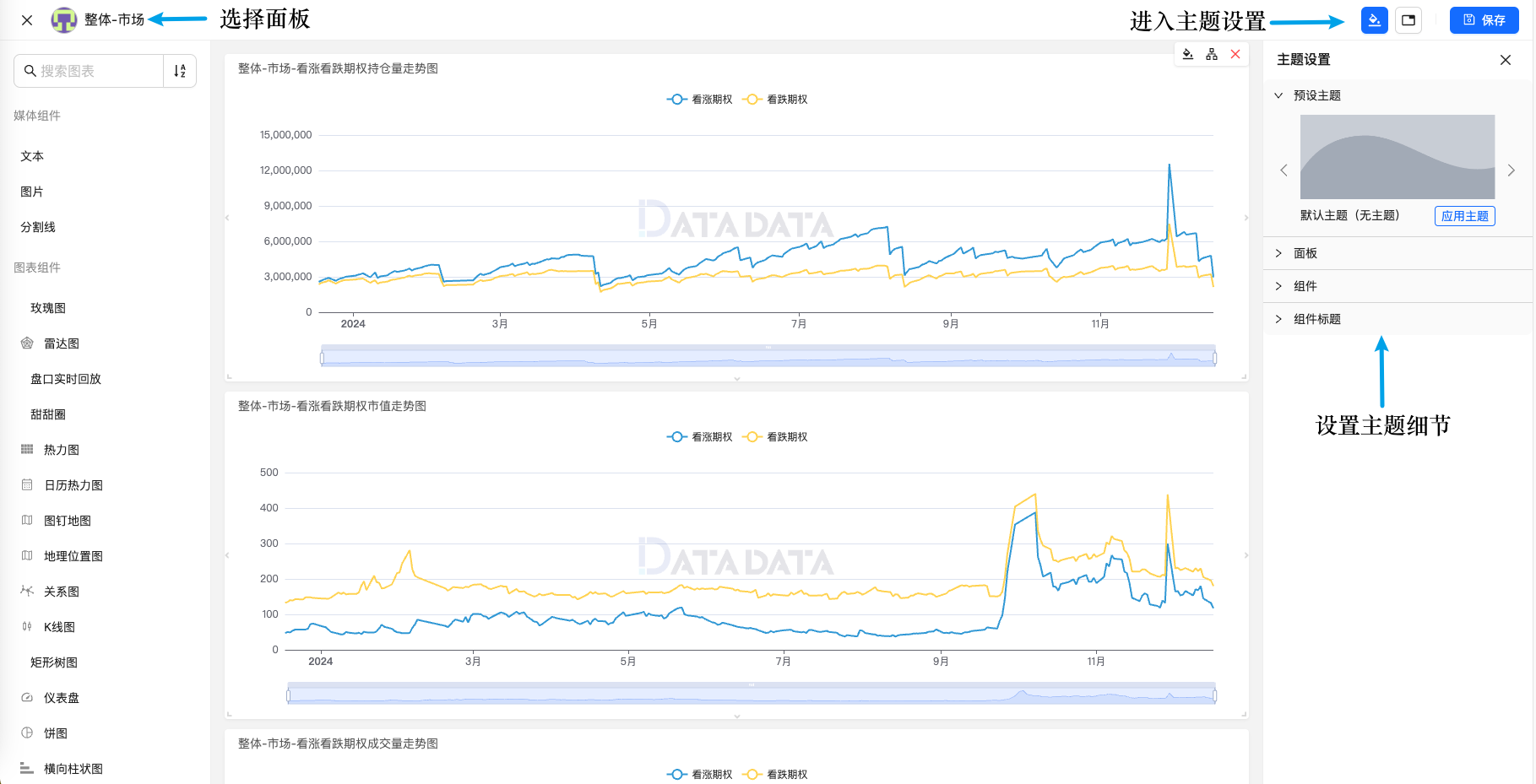Select the 矩形树图 chart item
The width and height of the screenshot is (1536, 784).
pyautogui.click(x=54, y=662)
